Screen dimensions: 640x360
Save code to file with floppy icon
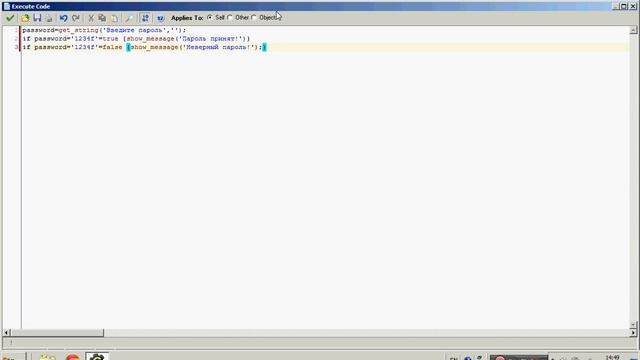(x=37, y=18)
